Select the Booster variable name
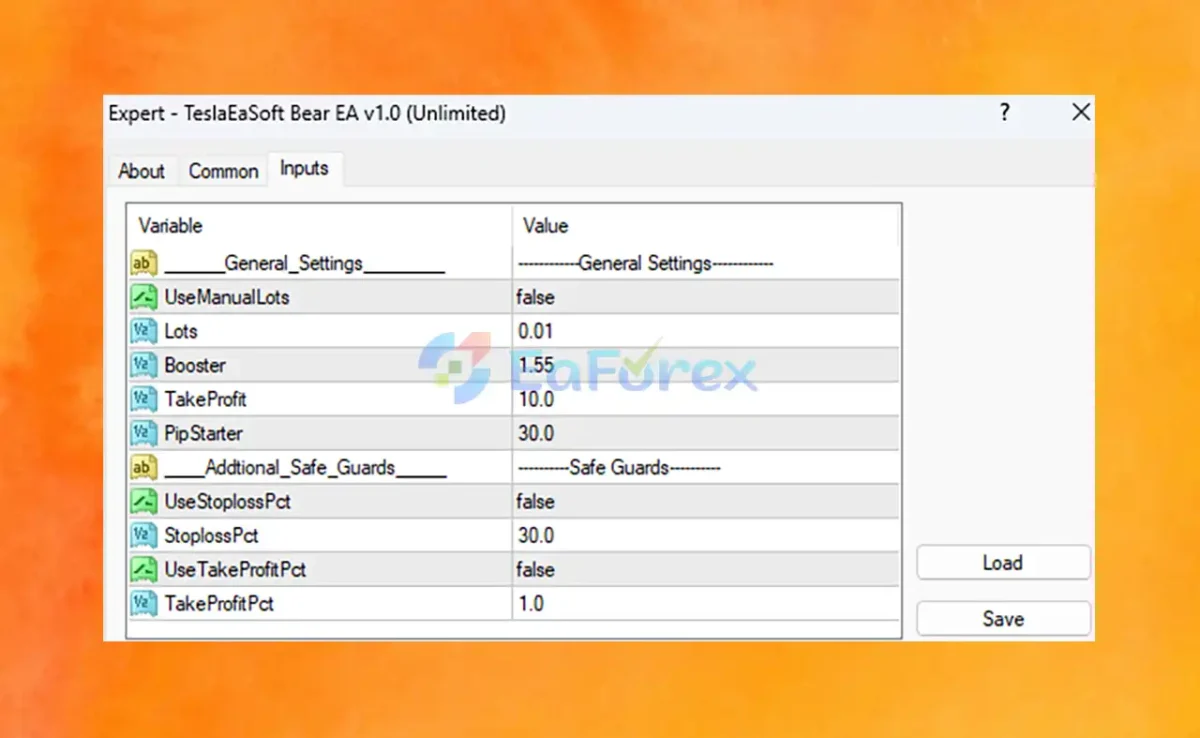Image resolution: width=1200 pixels, height=738 pixels. [x=195, y=365]
